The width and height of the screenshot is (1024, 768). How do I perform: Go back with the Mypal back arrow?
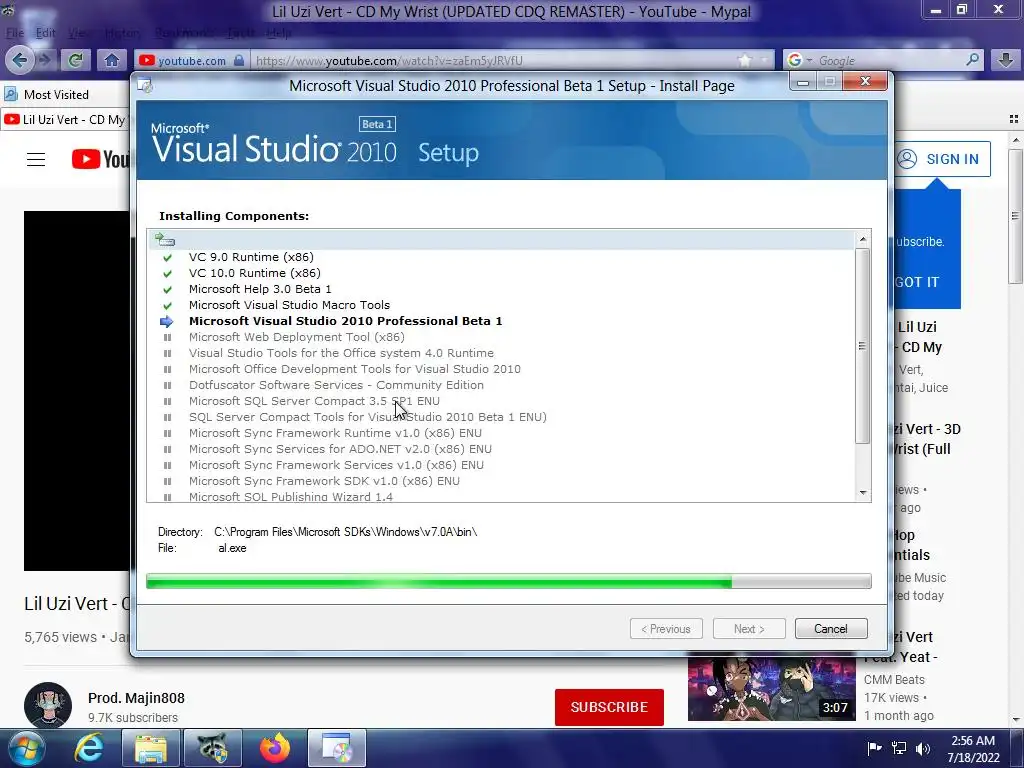(19, 61)
